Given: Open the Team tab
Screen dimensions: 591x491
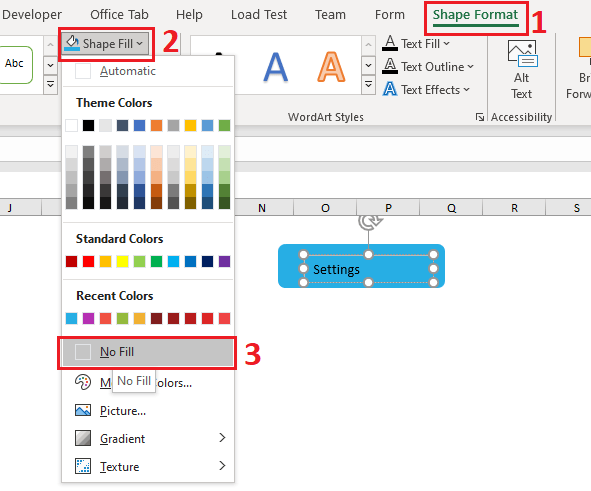Looking at the screenshot, I should point(330,15).
